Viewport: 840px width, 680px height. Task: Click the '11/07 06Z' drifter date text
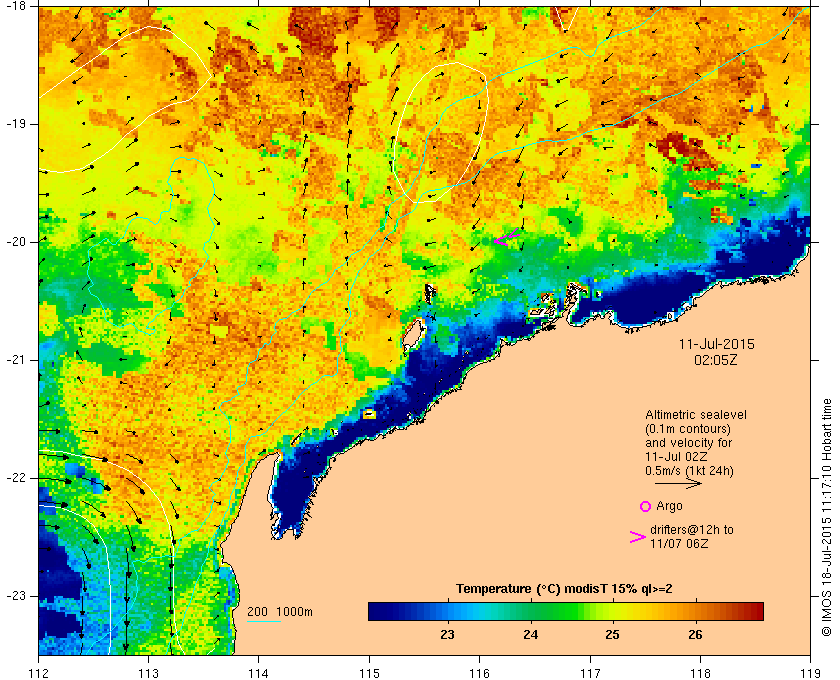click(679, 543)
